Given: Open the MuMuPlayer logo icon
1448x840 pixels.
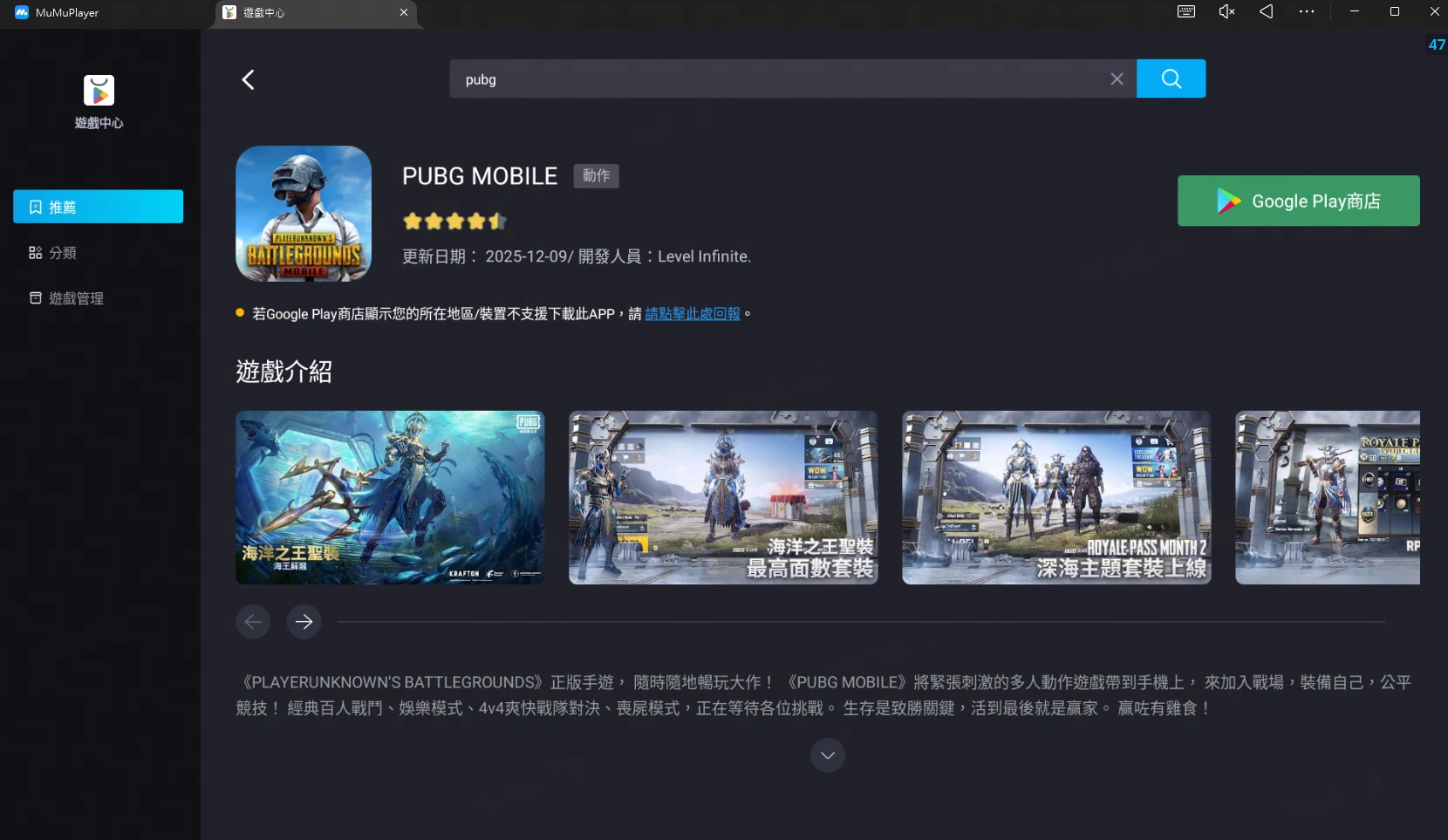Looking at the screenshot, I should click(19, 11).
